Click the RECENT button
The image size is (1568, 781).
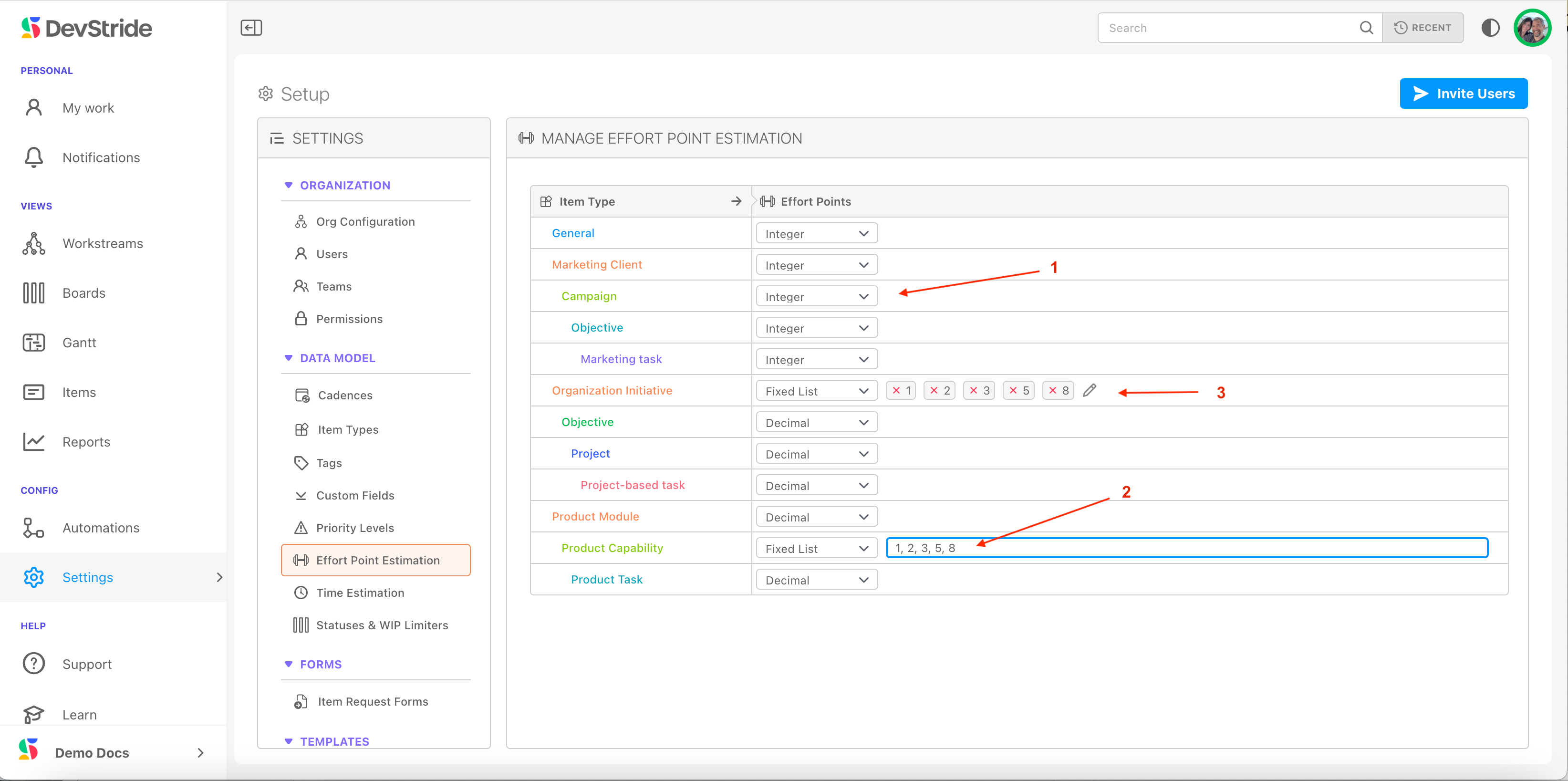[x=1423, y=28]
